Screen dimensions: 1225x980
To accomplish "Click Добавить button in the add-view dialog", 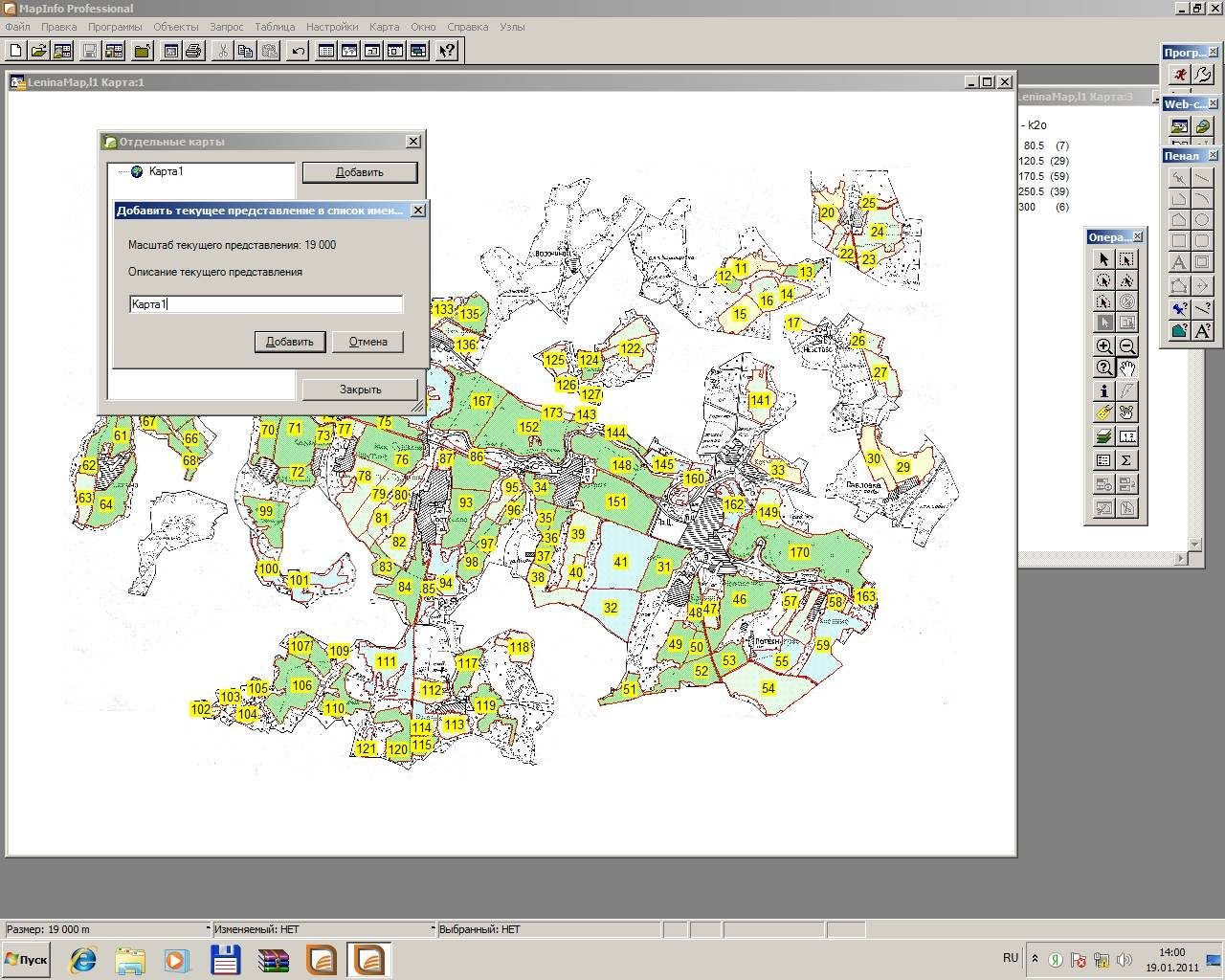I will 290,342.
